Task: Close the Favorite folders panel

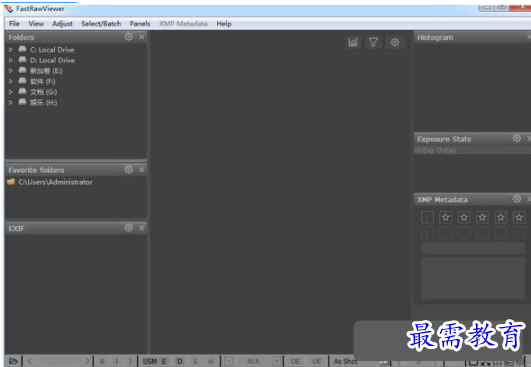Action: point(142,169)
